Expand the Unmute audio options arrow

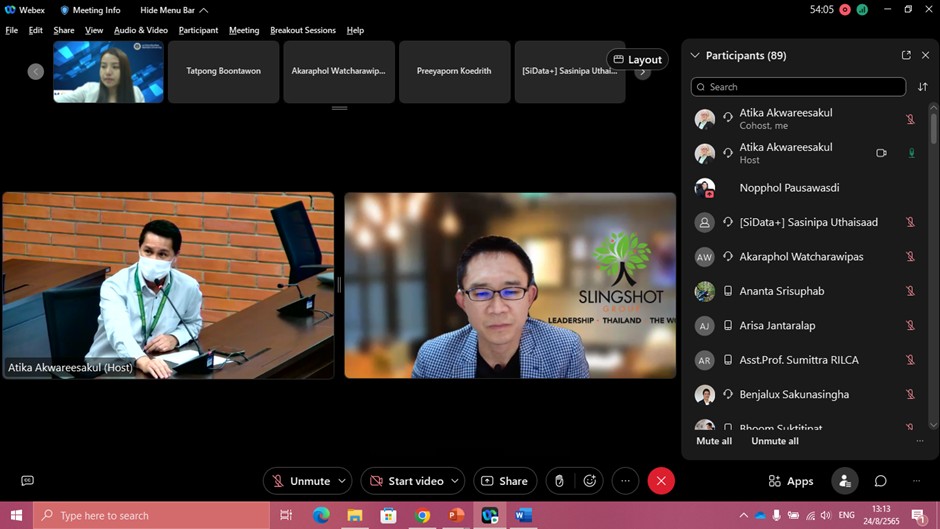(x=342, y=481)
